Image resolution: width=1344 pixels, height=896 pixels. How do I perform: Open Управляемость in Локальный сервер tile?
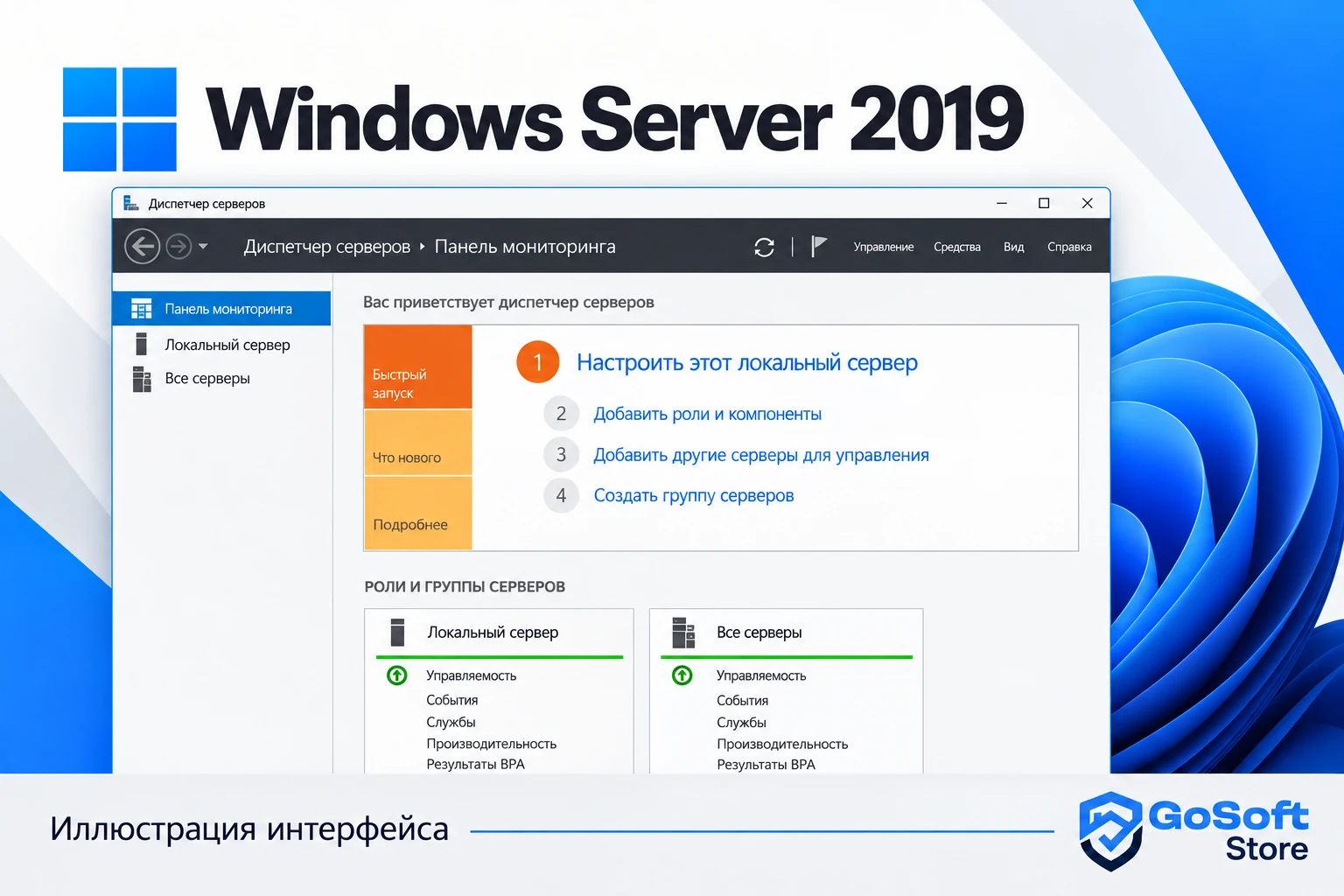tap(472, 675)
